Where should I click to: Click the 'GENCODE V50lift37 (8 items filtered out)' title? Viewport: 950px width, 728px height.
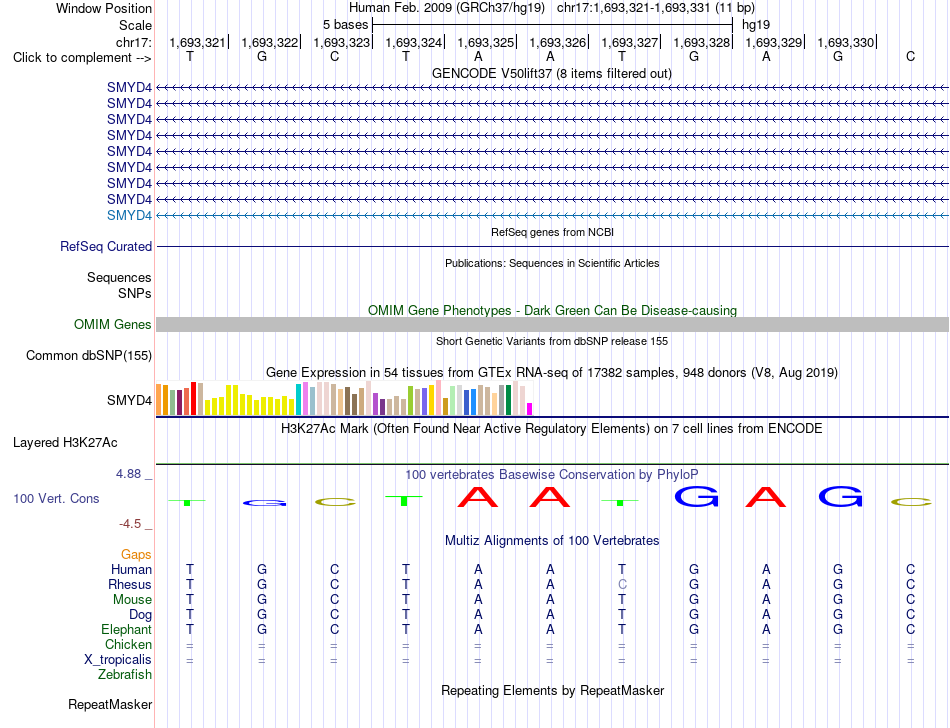point(552,73)
